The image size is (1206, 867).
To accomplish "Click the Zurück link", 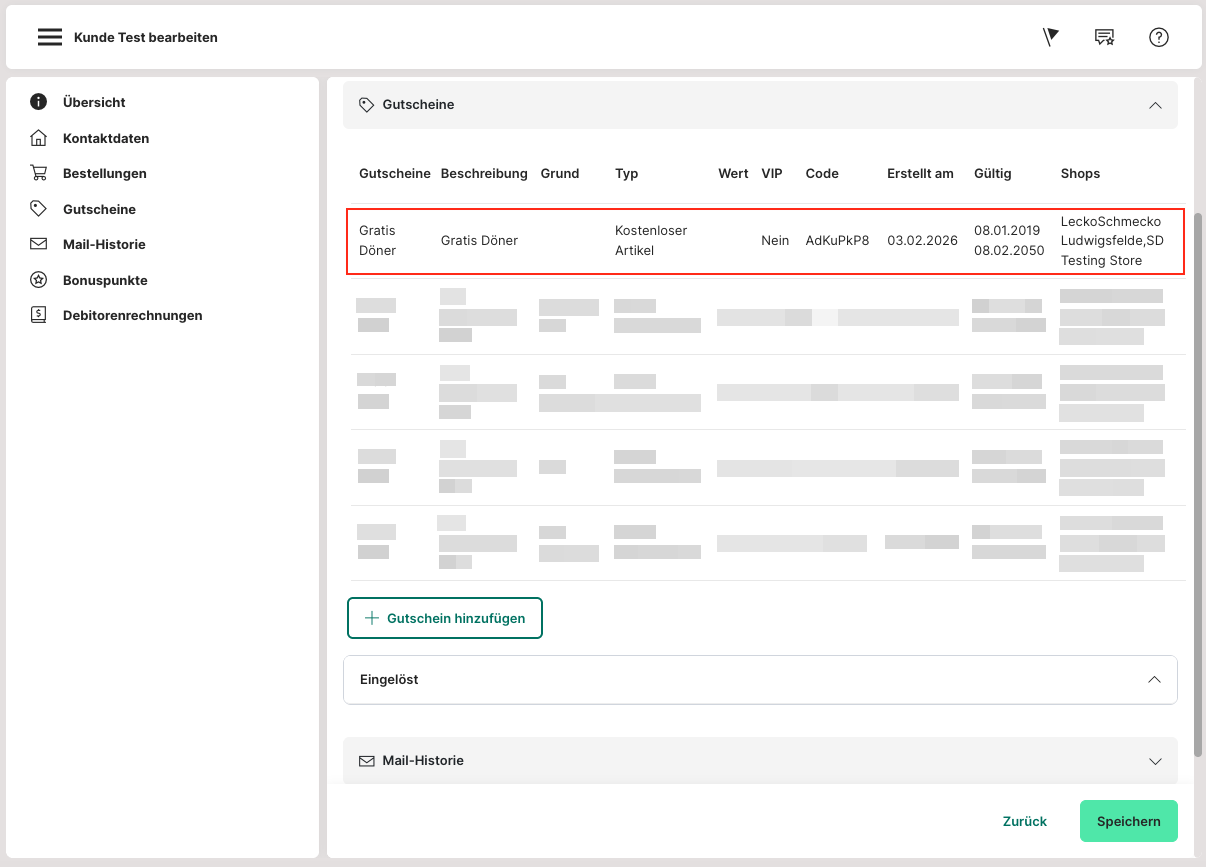I will coord(1024,821).
